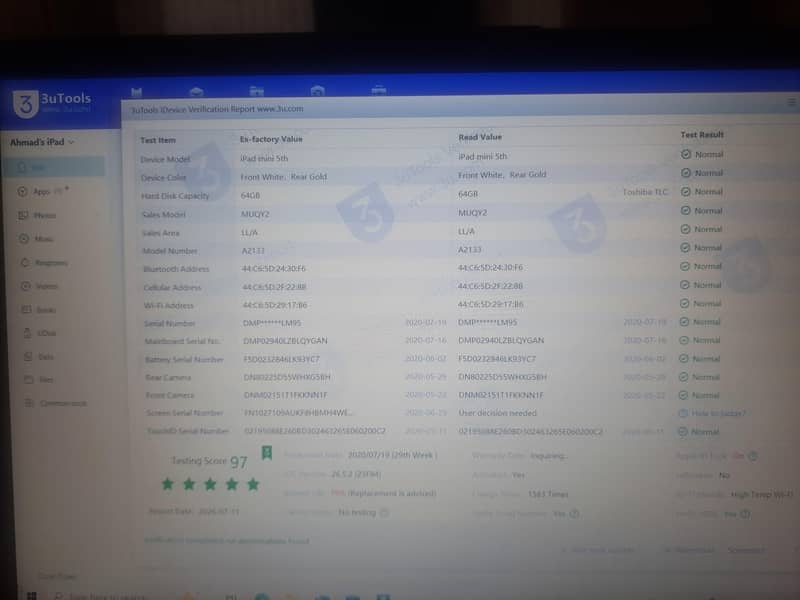Click the help icon beside No testing

pyautogui.click(x=385, y=513)
